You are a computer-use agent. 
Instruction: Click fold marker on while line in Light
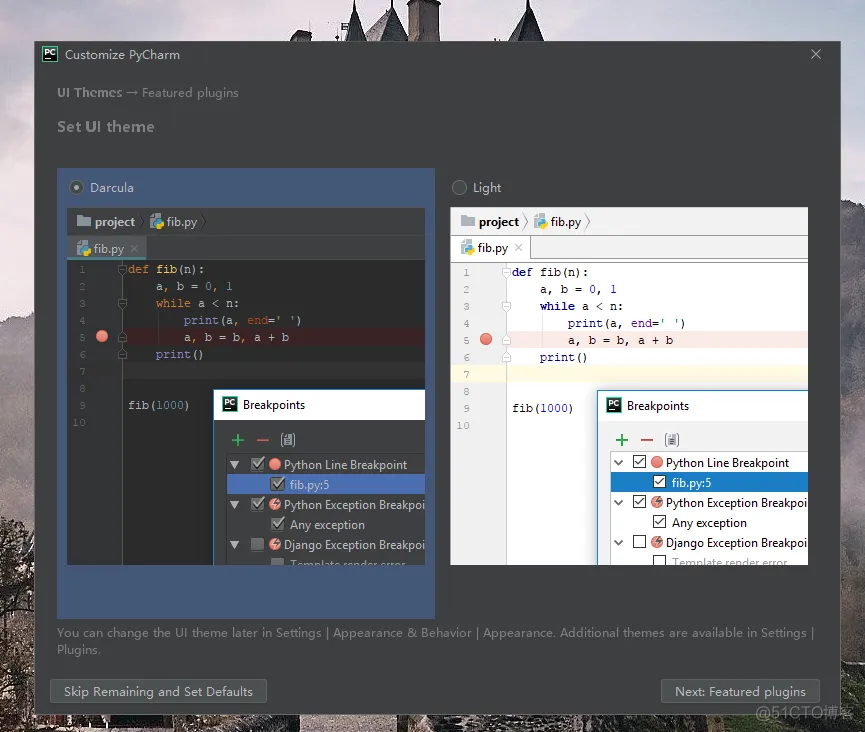[506, 306]
